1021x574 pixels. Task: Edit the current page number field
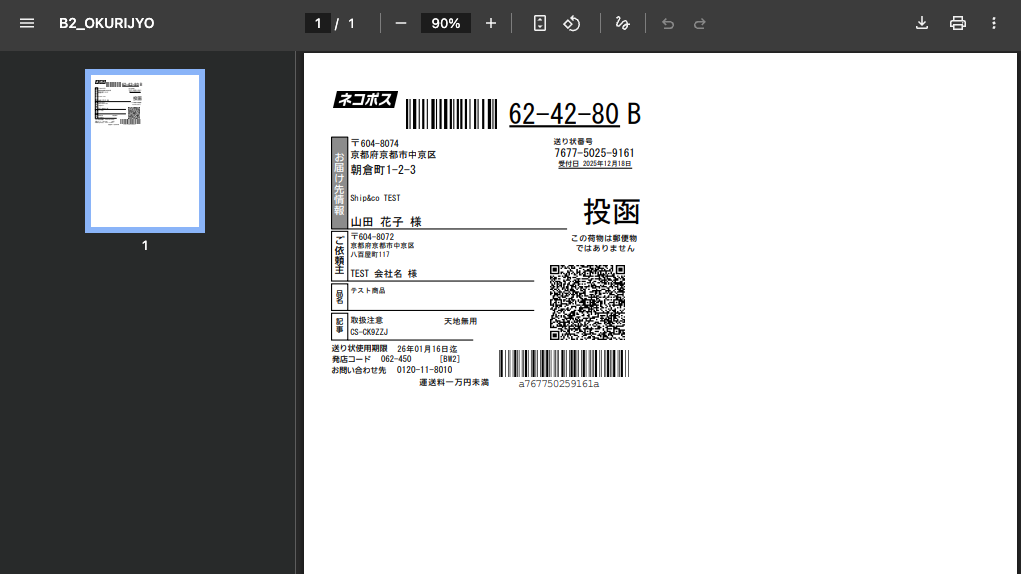(x=318, y=23)
